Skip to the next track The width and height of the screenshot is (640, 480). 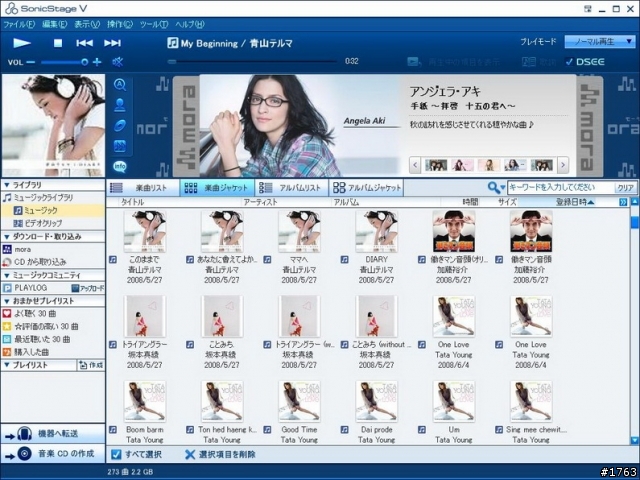click(112, 43)
